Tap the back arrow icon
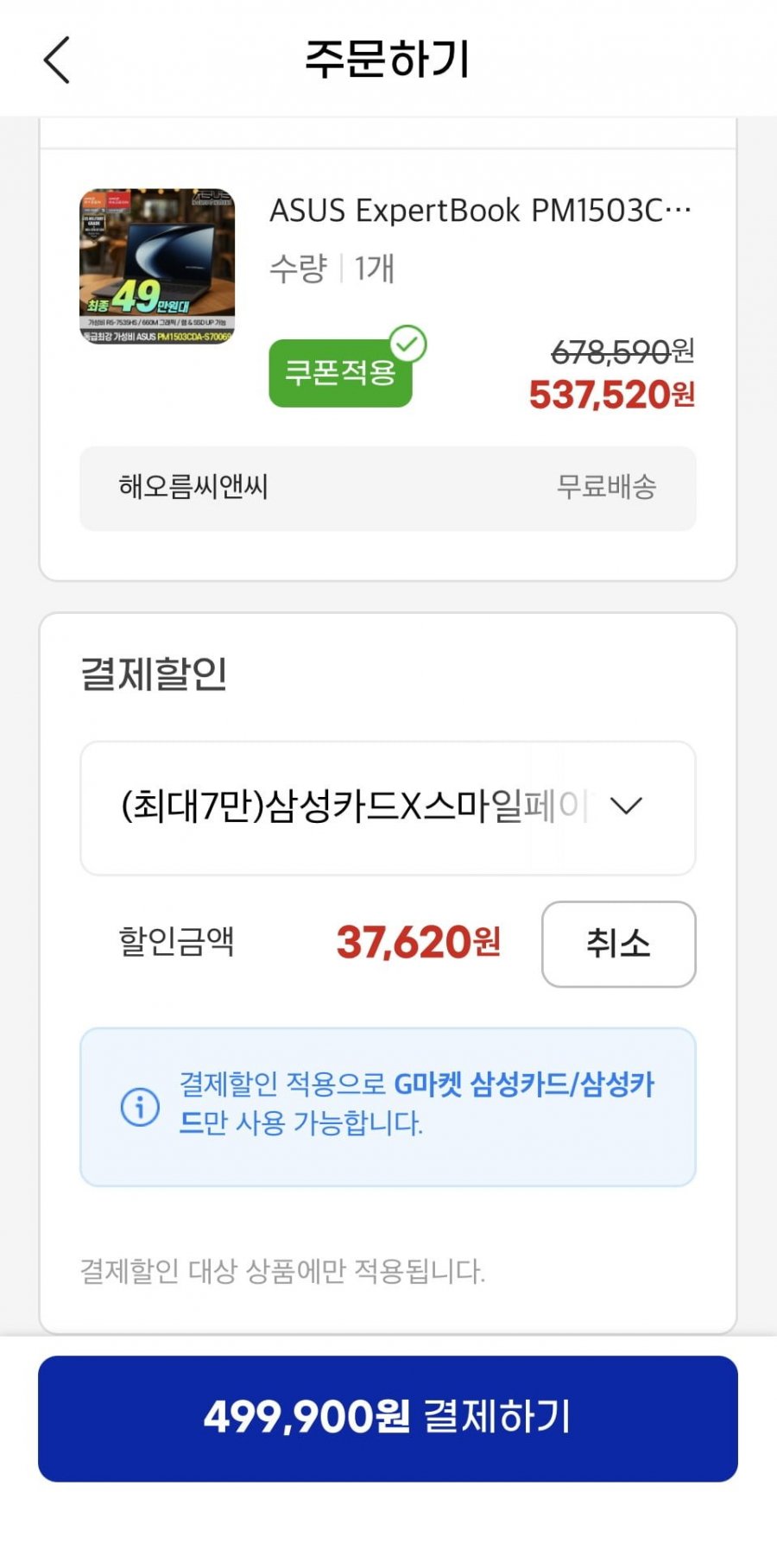Image resolution: width=777 pixels, height=1568 pixels. 57,60
